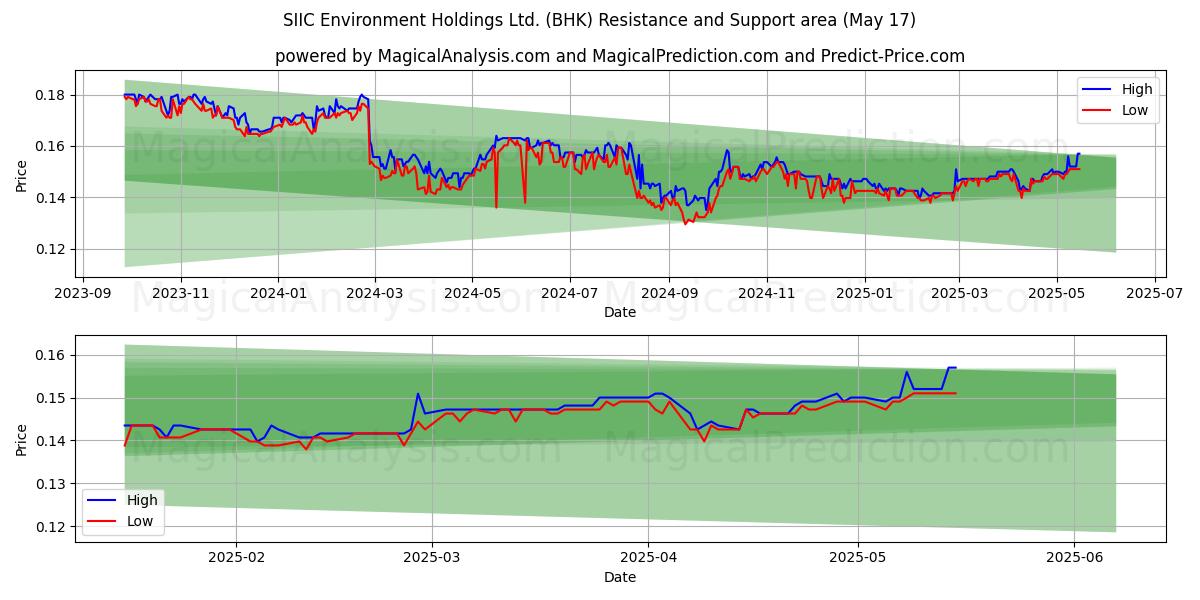Click the top chart '2024-07' x-axis label
This screenshot has width=1200, height=600.
point(569,293)
